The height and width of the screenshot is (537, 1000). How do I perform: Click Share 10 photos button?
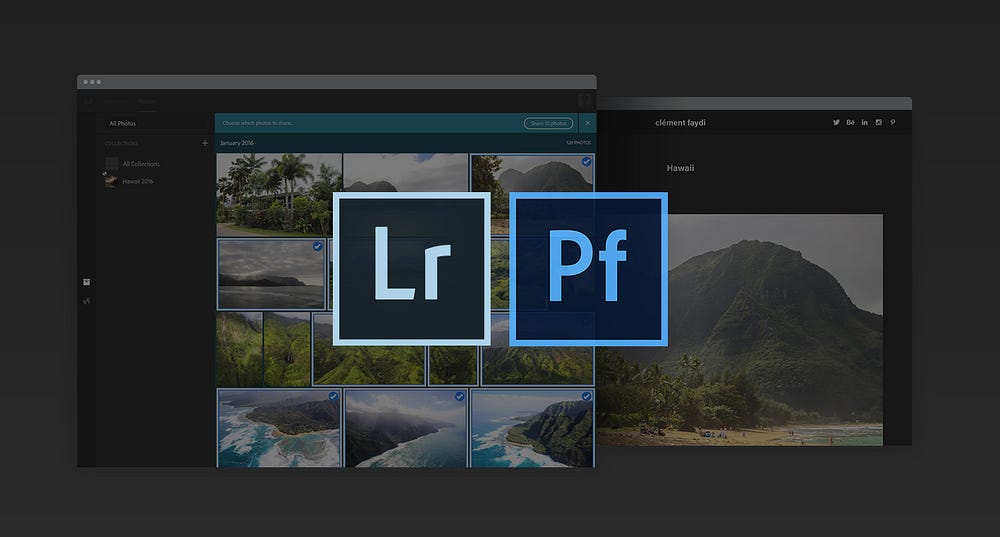point(548,123)
